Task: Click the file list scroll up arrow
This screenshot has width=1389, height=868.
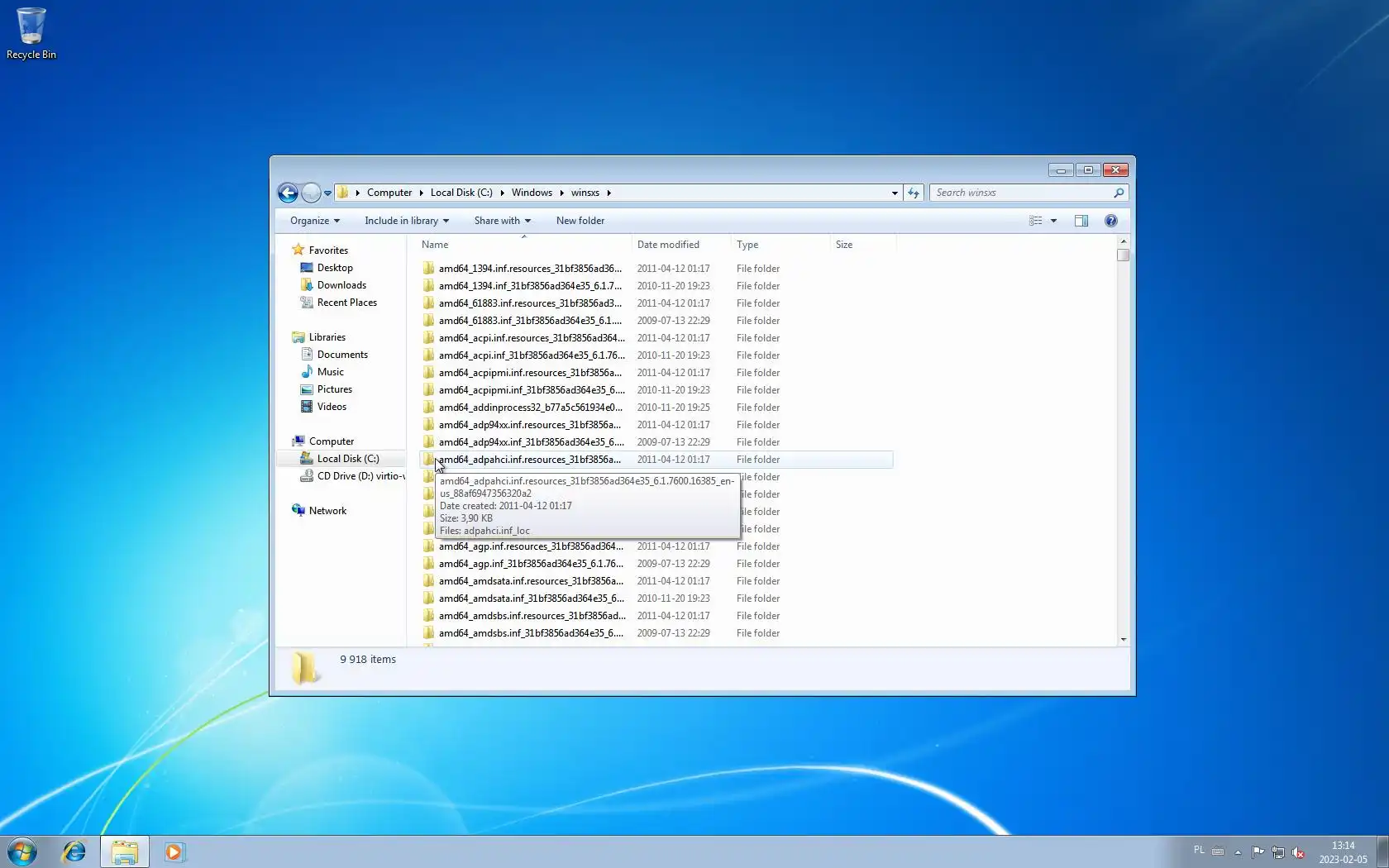Action: click(1123, 241)
